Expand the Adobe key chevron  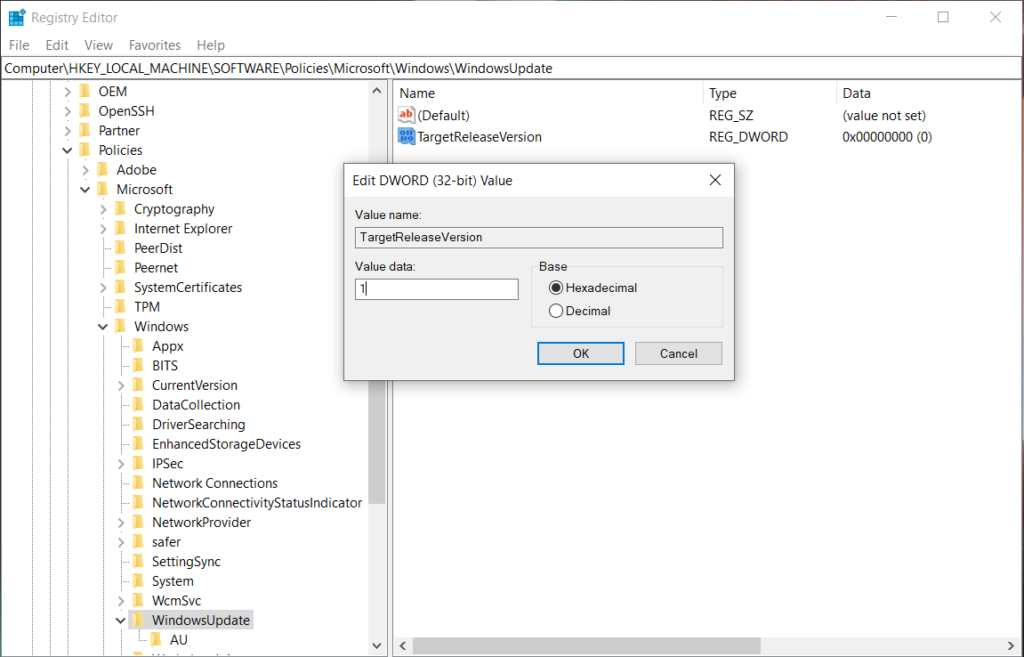click(x=86, y=170)
